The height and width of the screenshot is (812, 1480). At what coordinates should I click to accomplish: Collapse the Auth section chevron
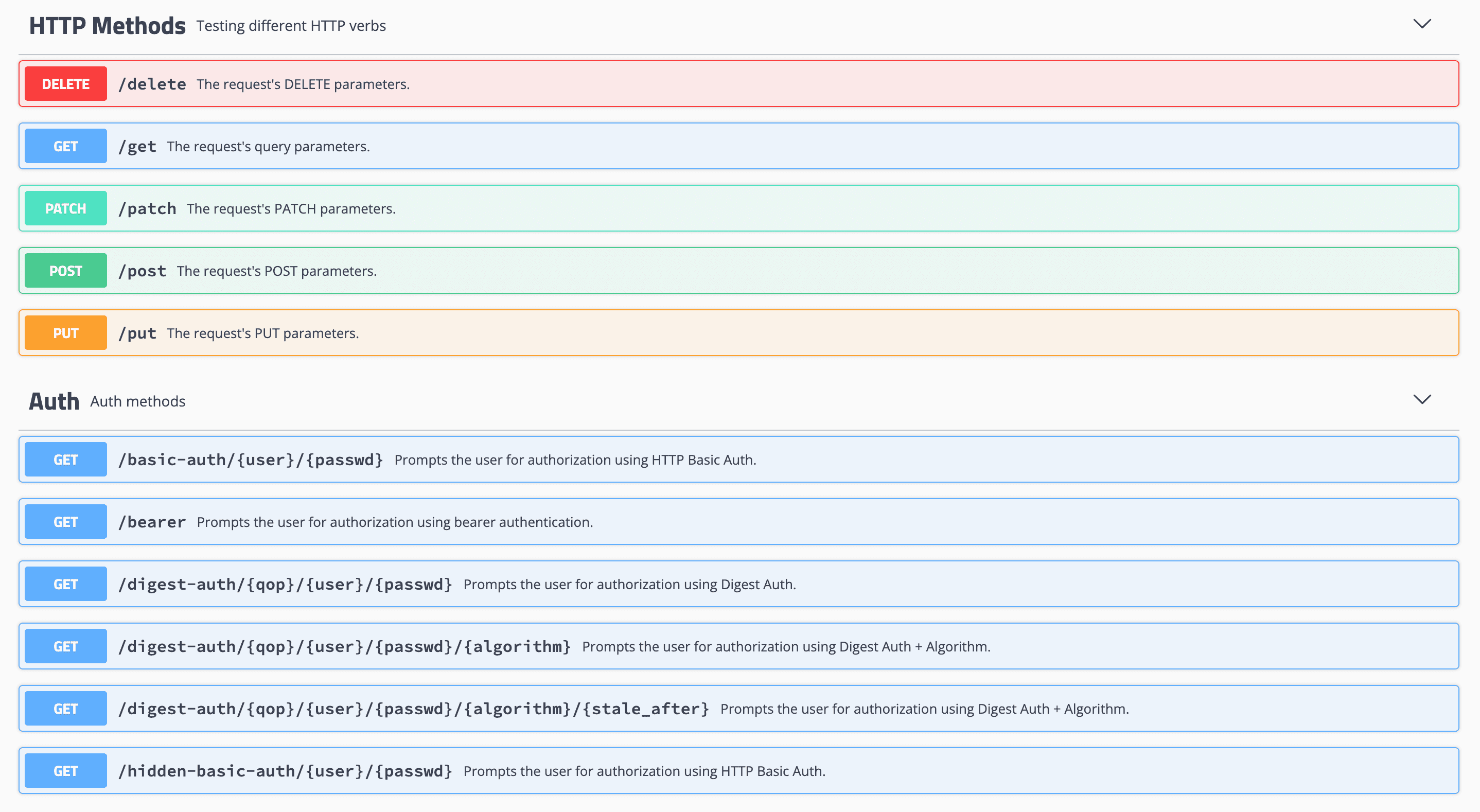1422,399
